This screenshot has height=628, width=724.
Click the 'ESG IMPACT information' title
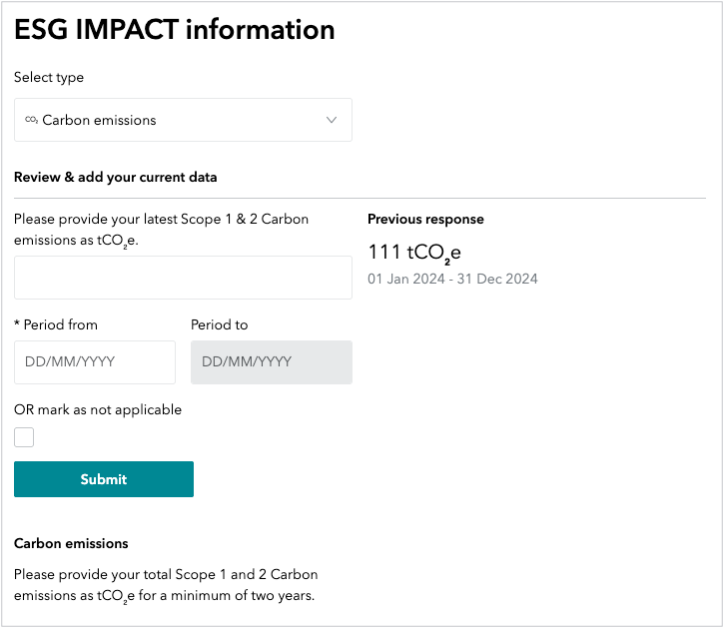click(x=175, y=30)
